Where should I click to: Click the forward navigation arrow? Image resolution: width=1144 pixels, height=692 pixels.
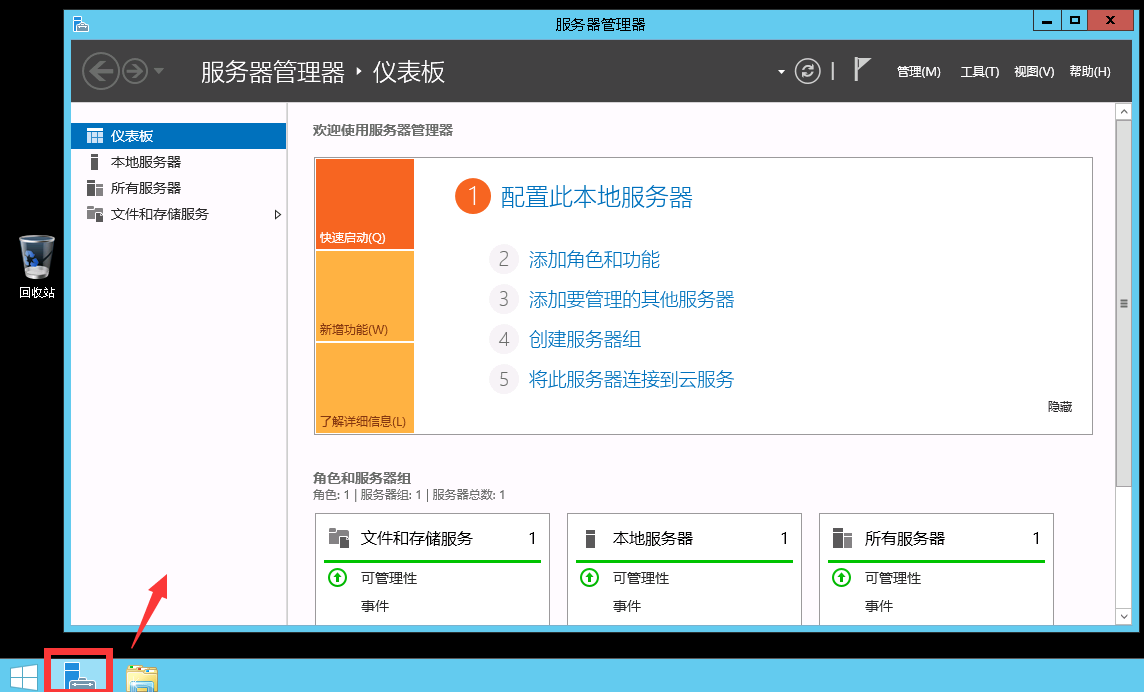[x=135, y=72]
